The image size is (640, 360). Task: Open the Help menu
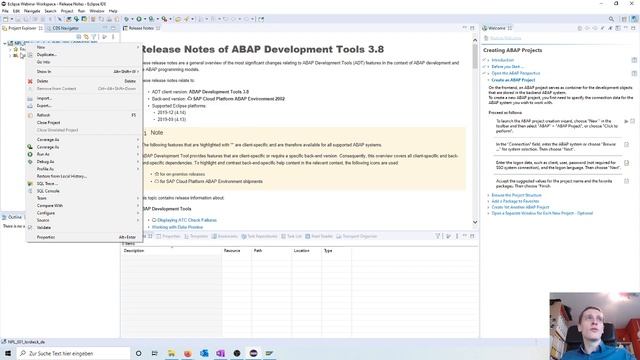113,11
